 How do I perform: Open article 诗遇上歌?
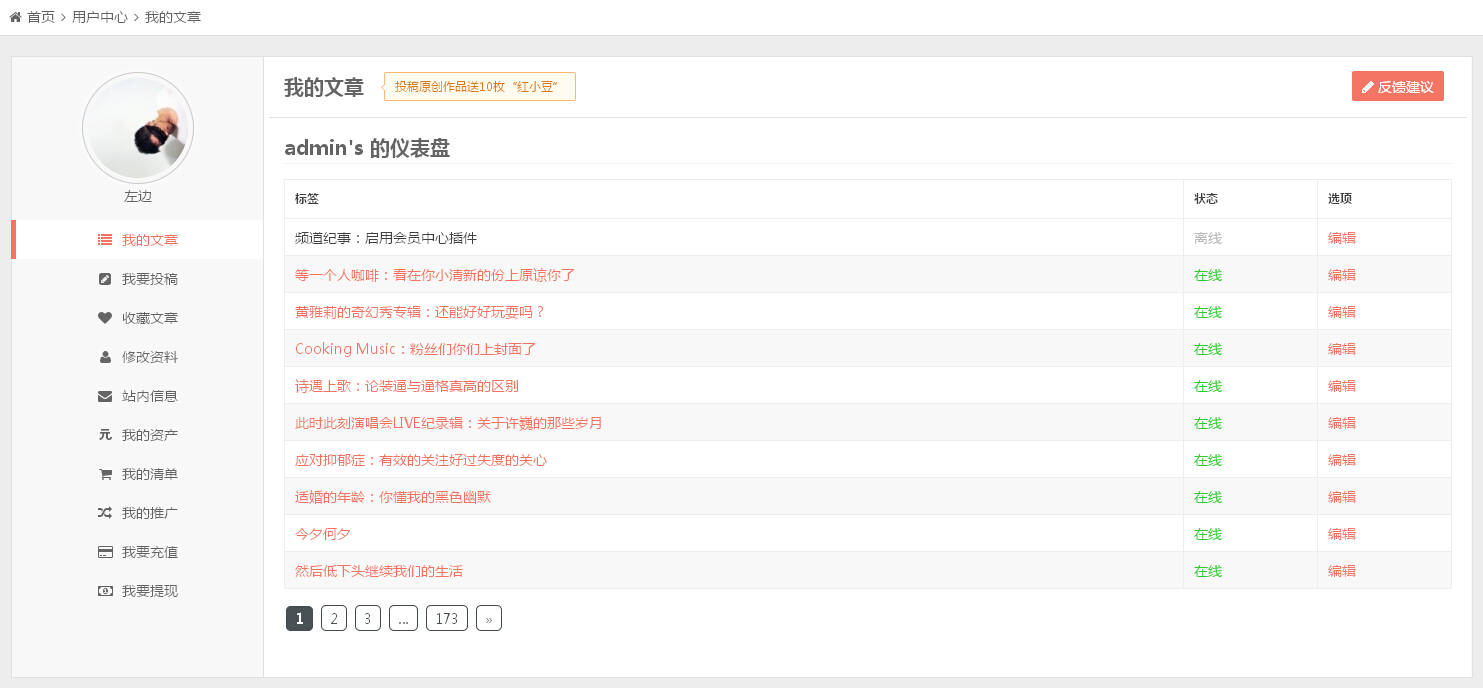(407, 386)
